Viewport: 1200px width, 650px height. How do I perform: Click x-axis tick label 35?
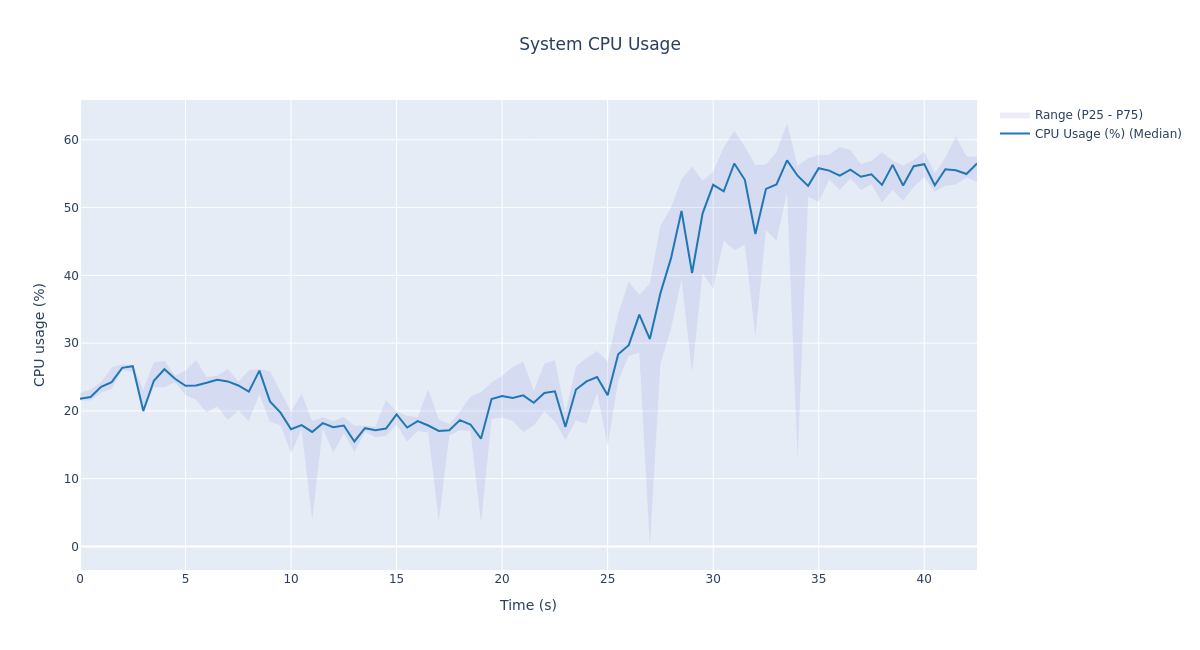tap(818, 579)
